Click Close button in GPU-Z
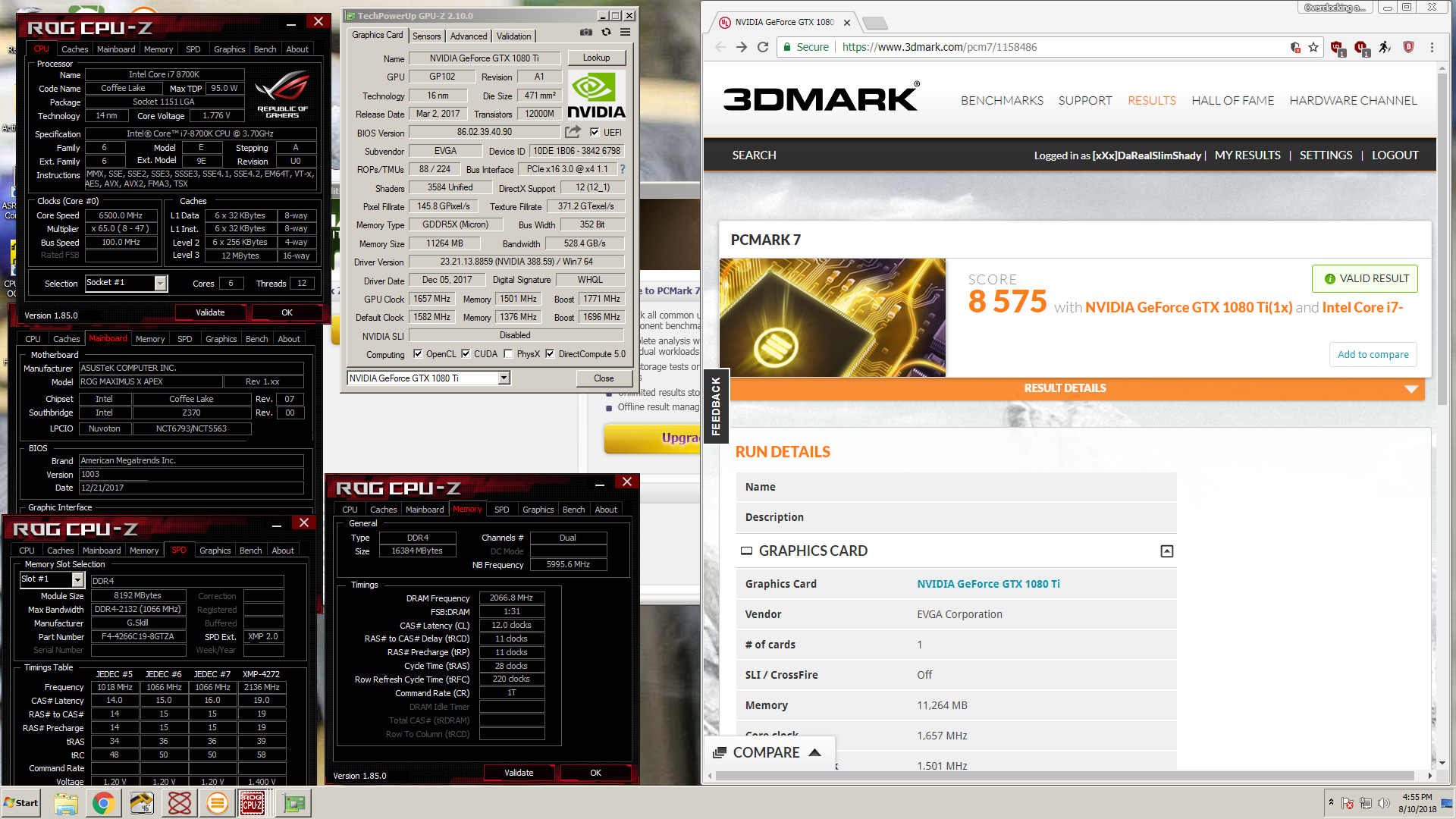Screen dimensions: 1456x819 604,378
